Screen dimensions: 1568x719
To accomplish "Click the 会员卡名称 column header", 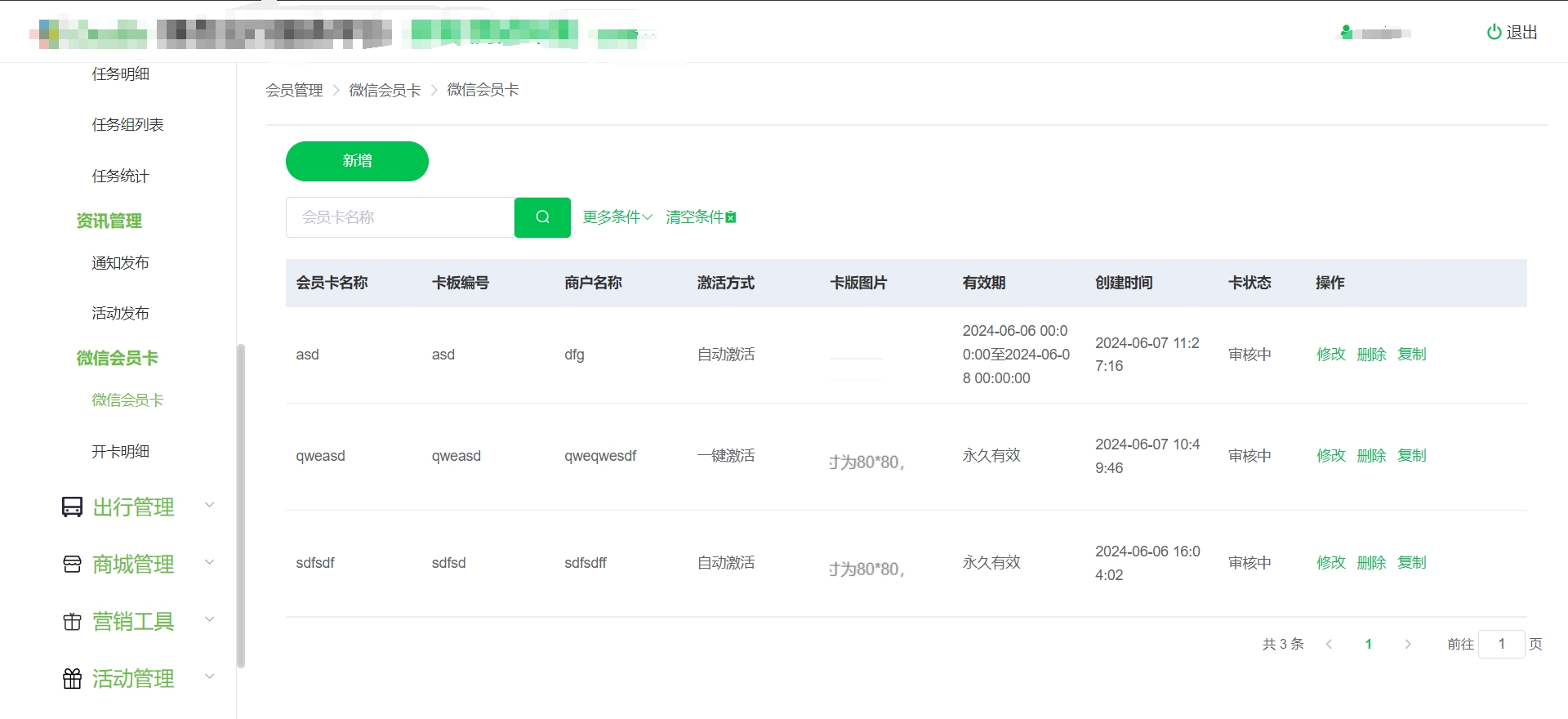I will (332, 284).
